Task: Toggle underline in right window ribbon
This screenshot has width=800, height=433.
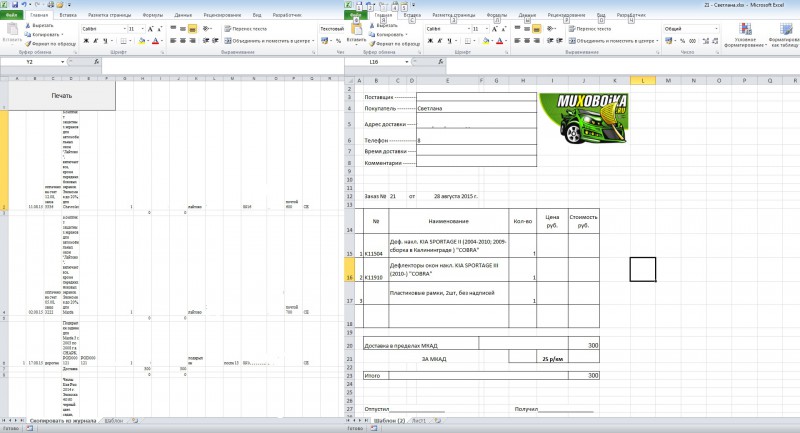Action: click(x=449, y=41)
